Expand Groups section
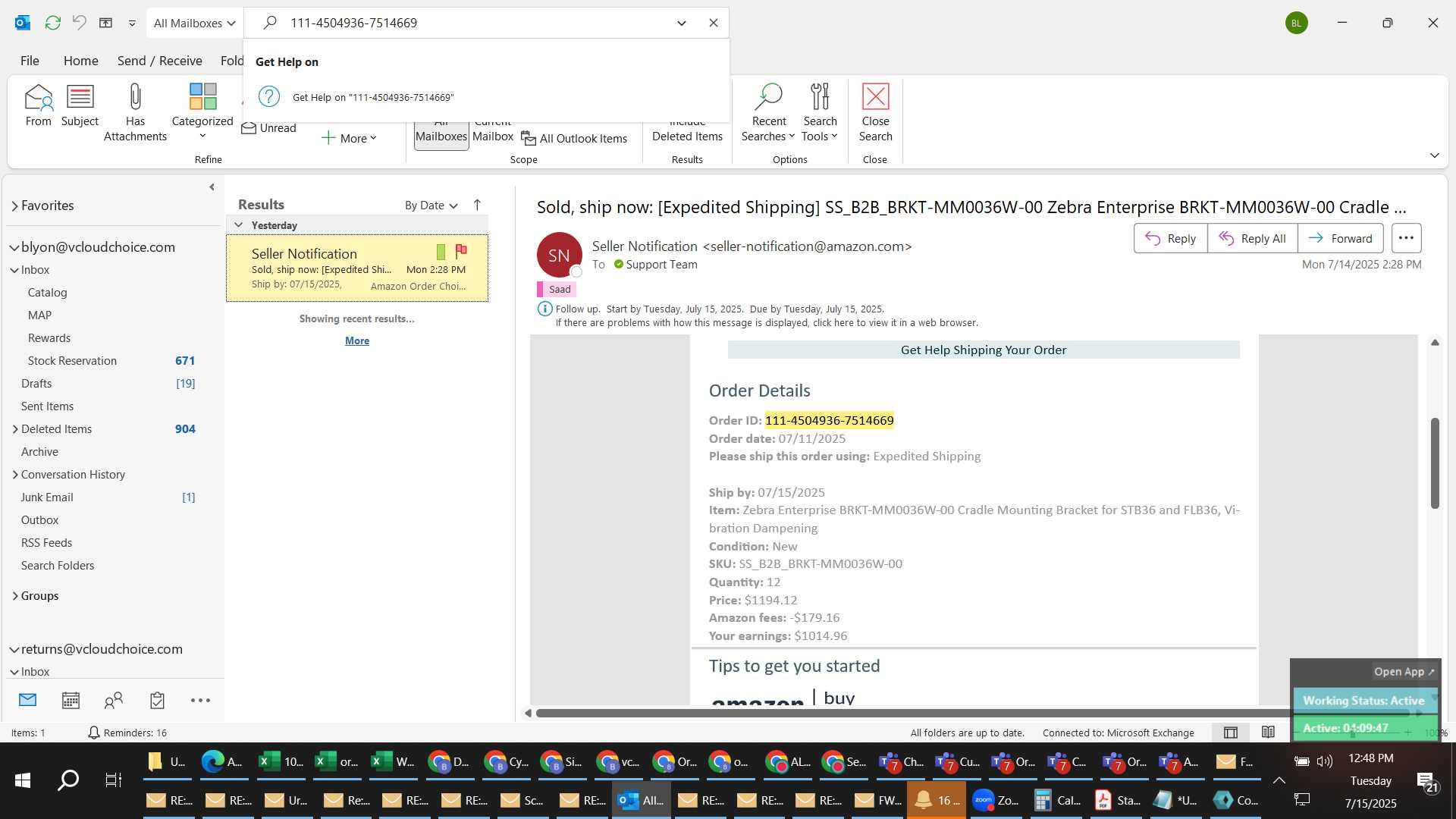 [x=15, y=596]
